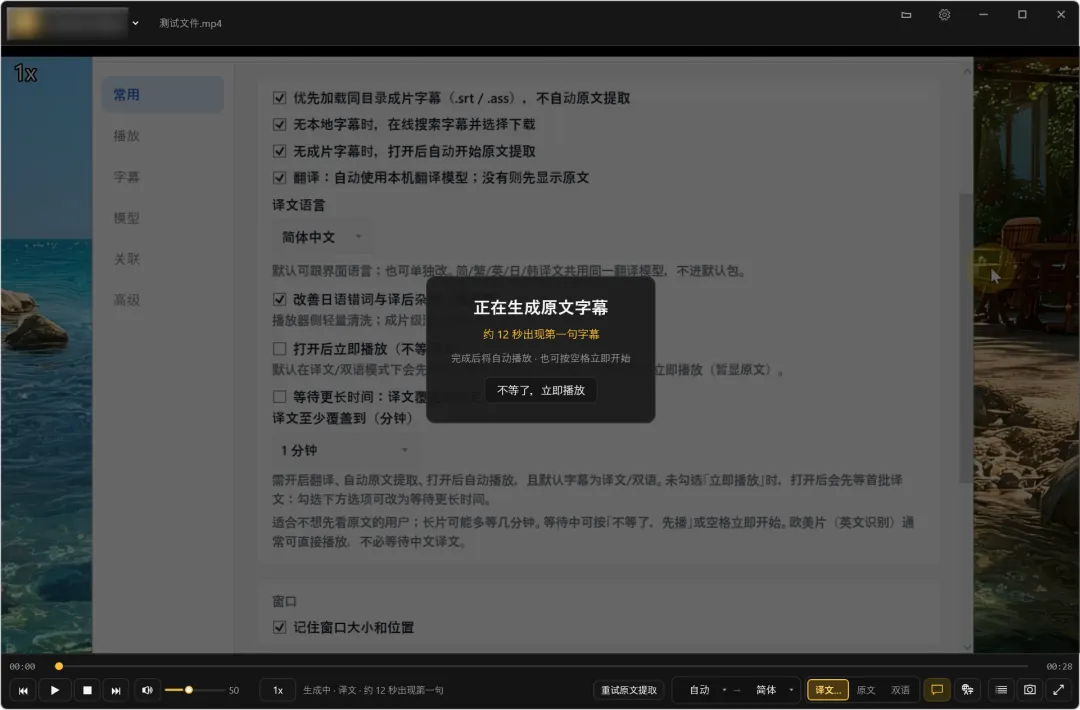Open the 1 分钟 coverage dropdown

click(x=344, y=450)
